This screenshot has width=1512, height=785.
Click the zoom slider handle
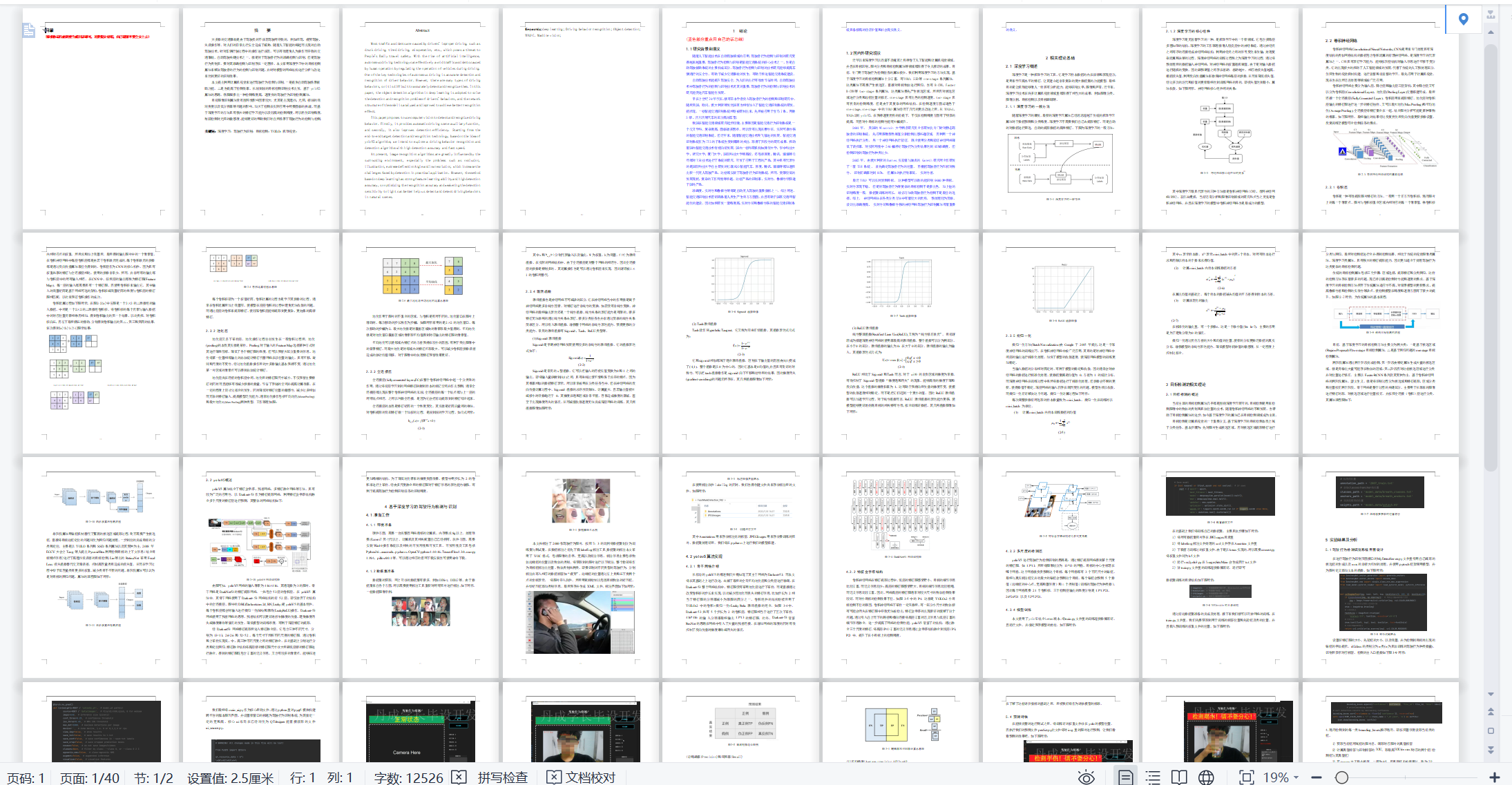click(x=1341, y=777)
